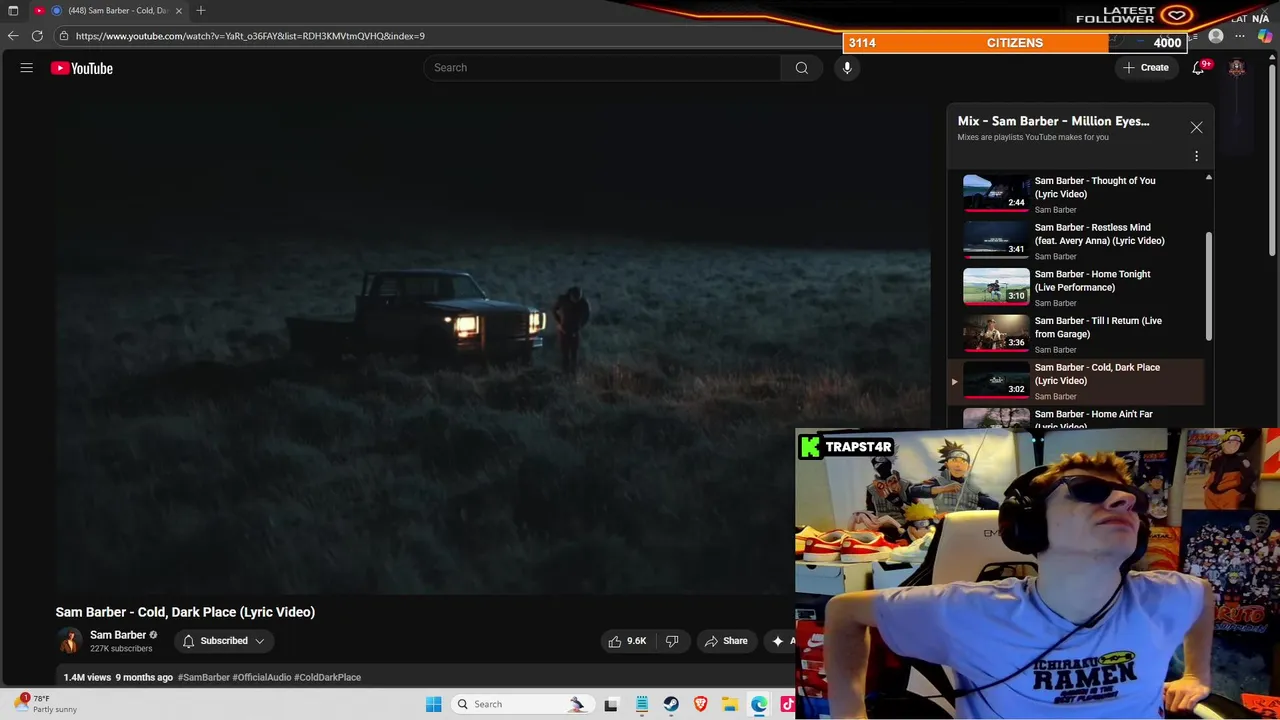Open TikTok from the taskbar

787,704
